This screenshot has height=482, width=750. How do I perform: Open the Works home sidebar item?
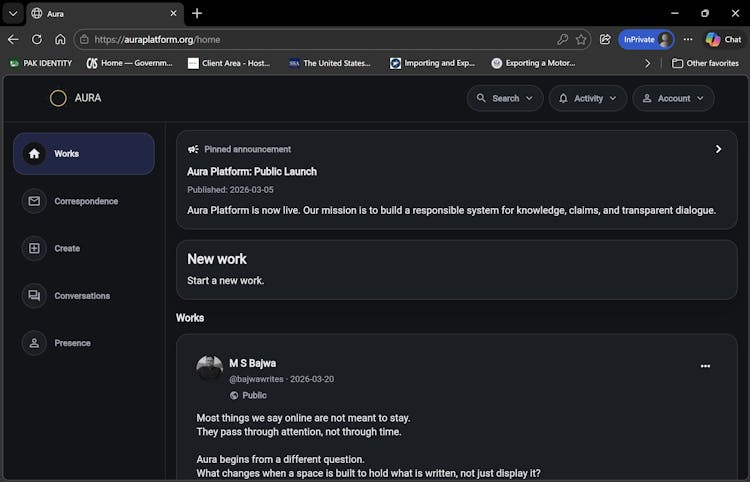pyautogui.click(x=84, y=154)
